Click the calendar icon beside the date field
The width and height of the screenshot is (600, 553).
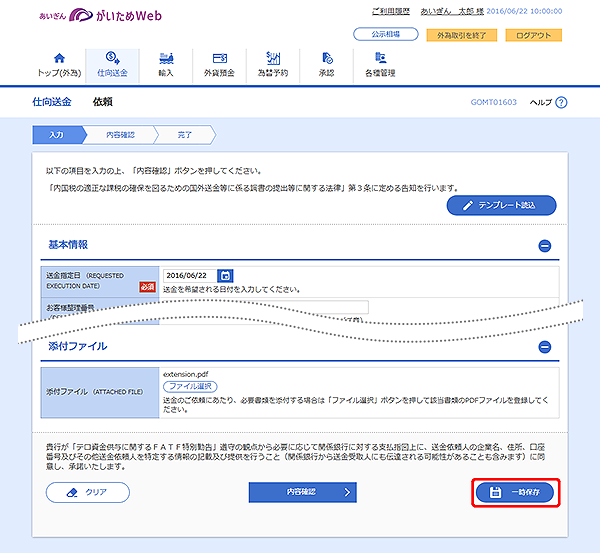(x=225, y=276)
